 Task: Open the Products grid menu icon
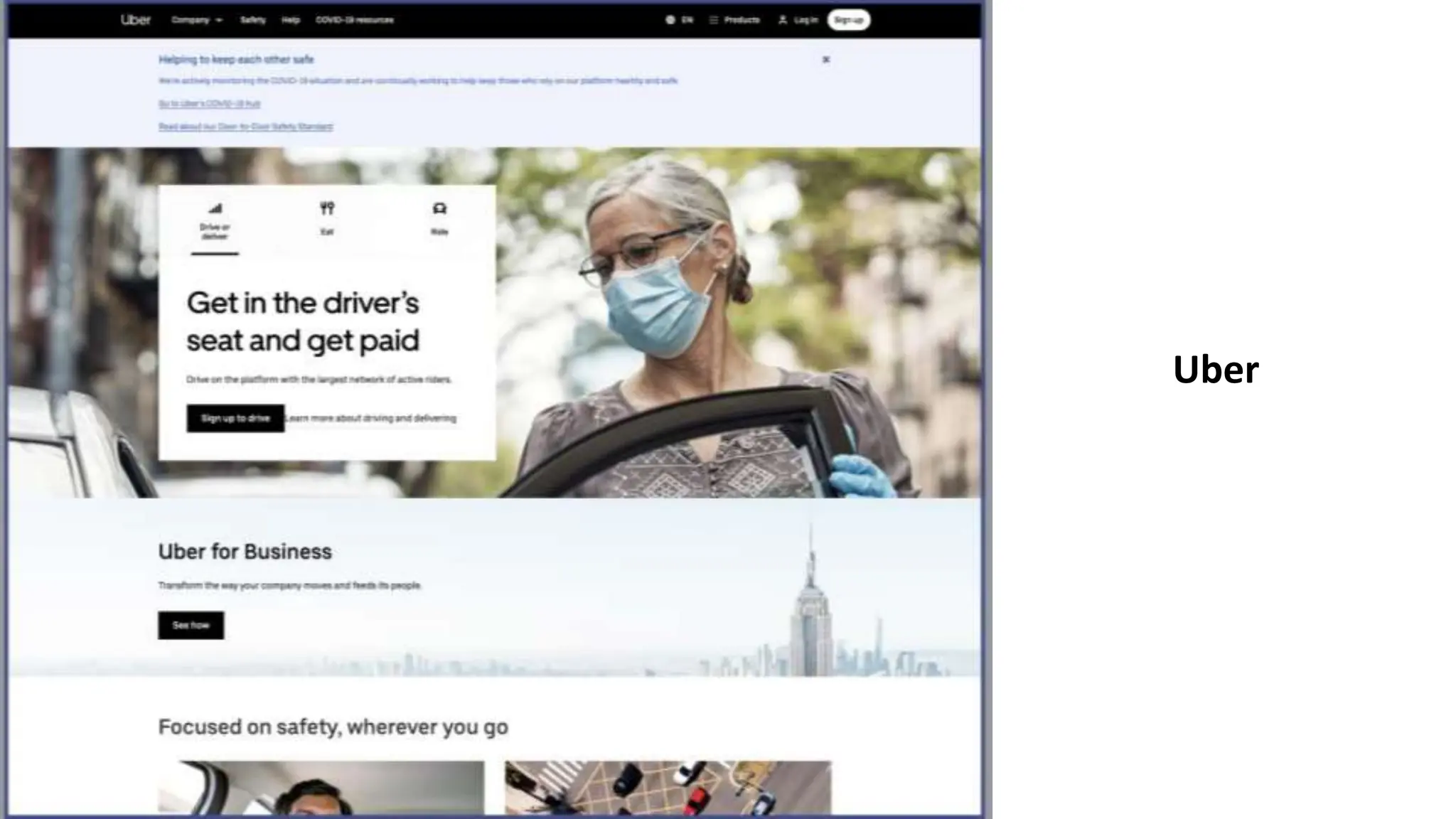(x=714, y=20)
